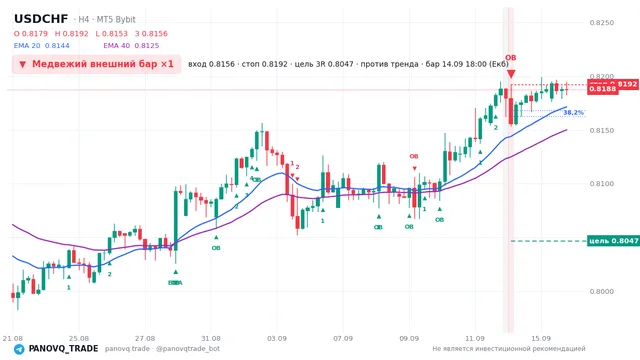Click the 0.8100 price axis label

pos(602,184)
